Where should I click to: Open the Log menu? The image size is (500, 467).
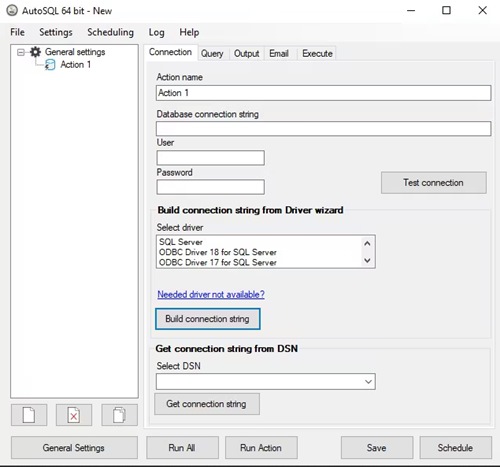[x=156, y=32]
